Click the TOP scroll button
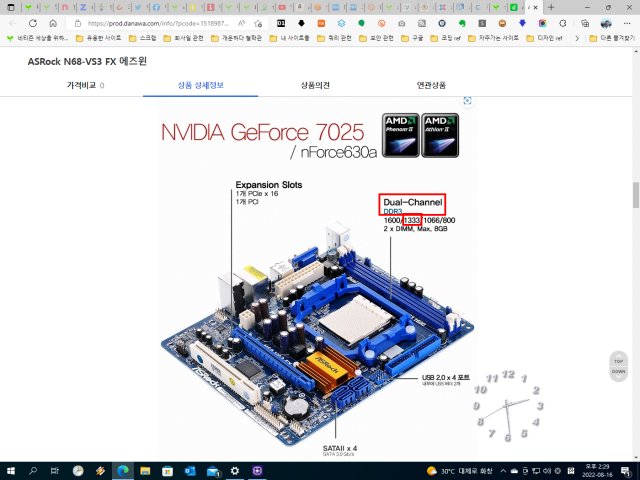Image resolution: width=640 pixels, height=480 pixels. pos(618,361)
